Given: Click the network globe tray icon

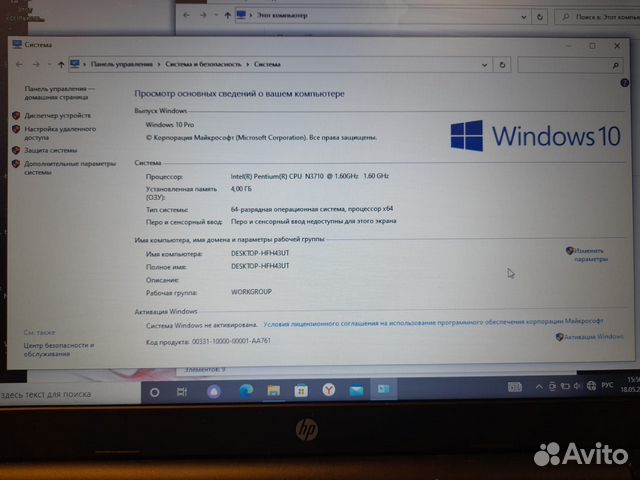Looking at the screenshot, I should tap(591, 385).
